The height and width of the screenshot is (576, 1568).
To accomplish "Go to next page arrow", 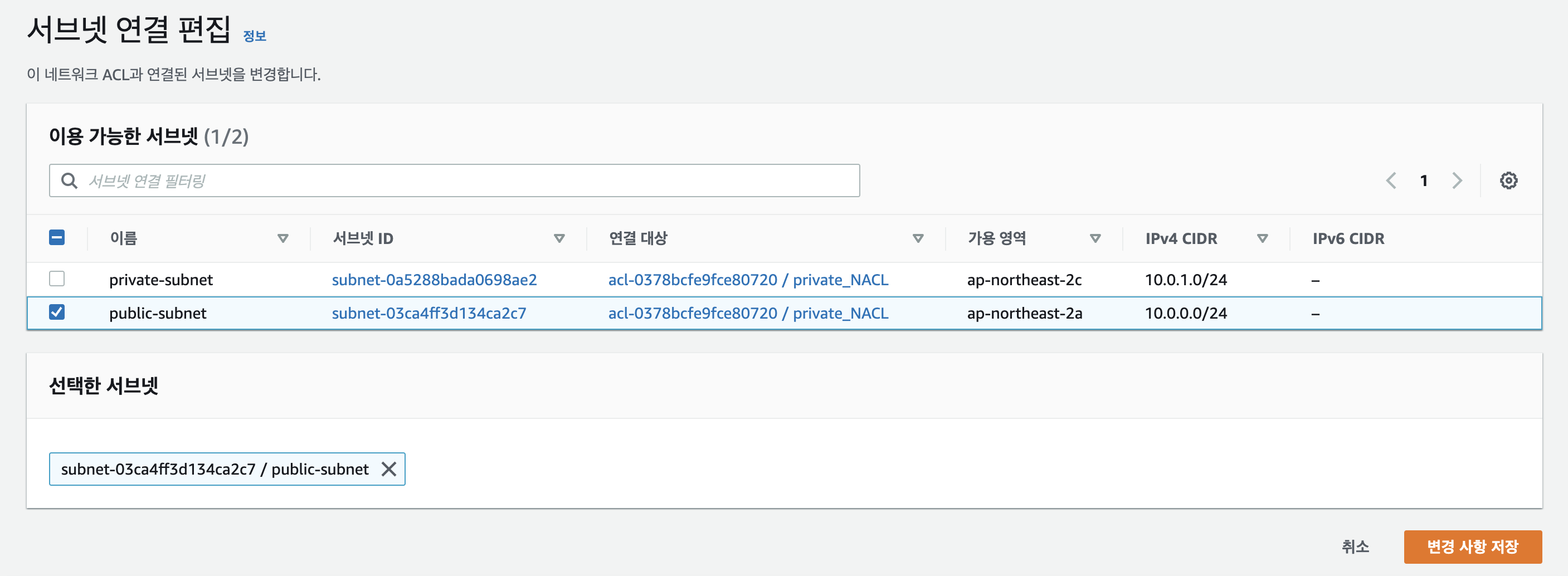I will pyautogui.click(x=1457, y=180).
